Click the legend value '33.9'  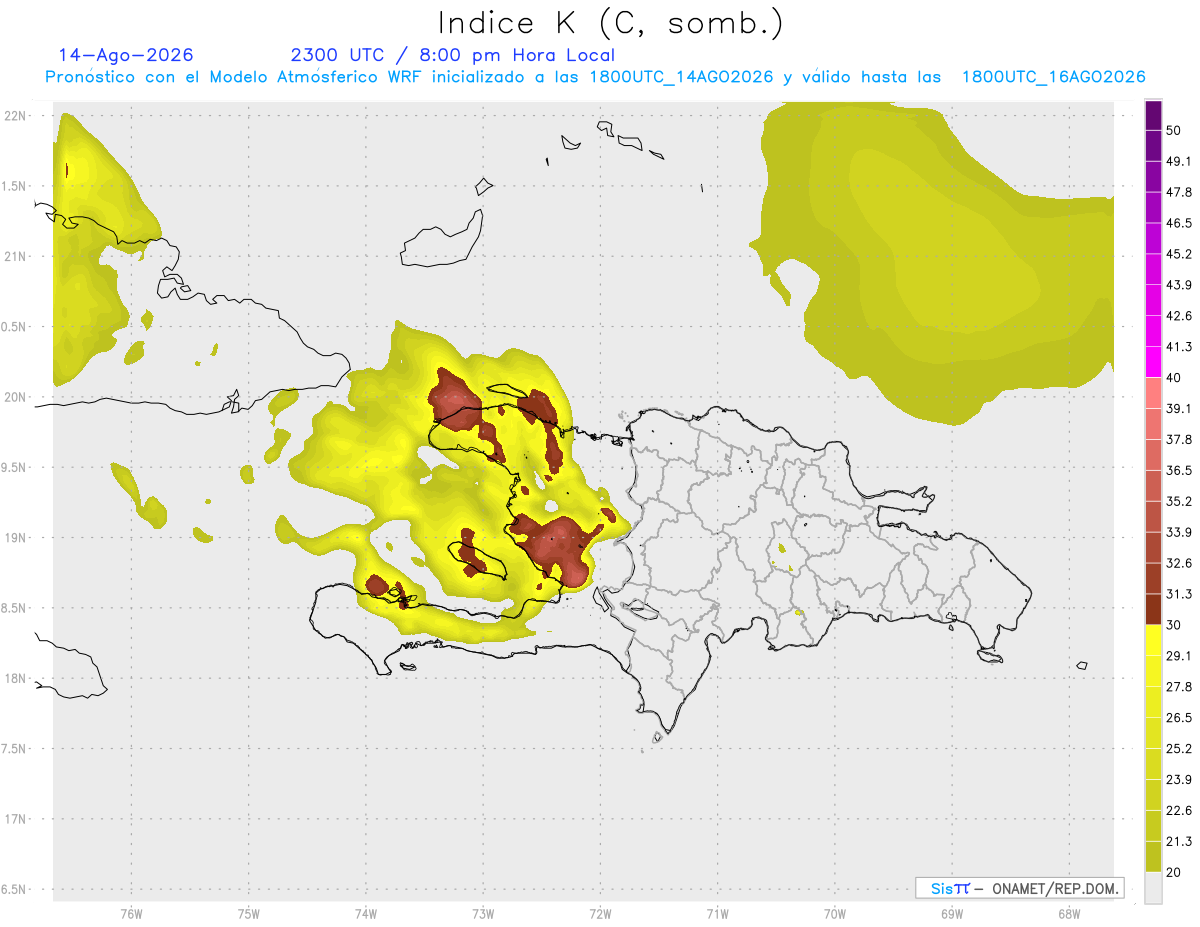coord(1179,532)
